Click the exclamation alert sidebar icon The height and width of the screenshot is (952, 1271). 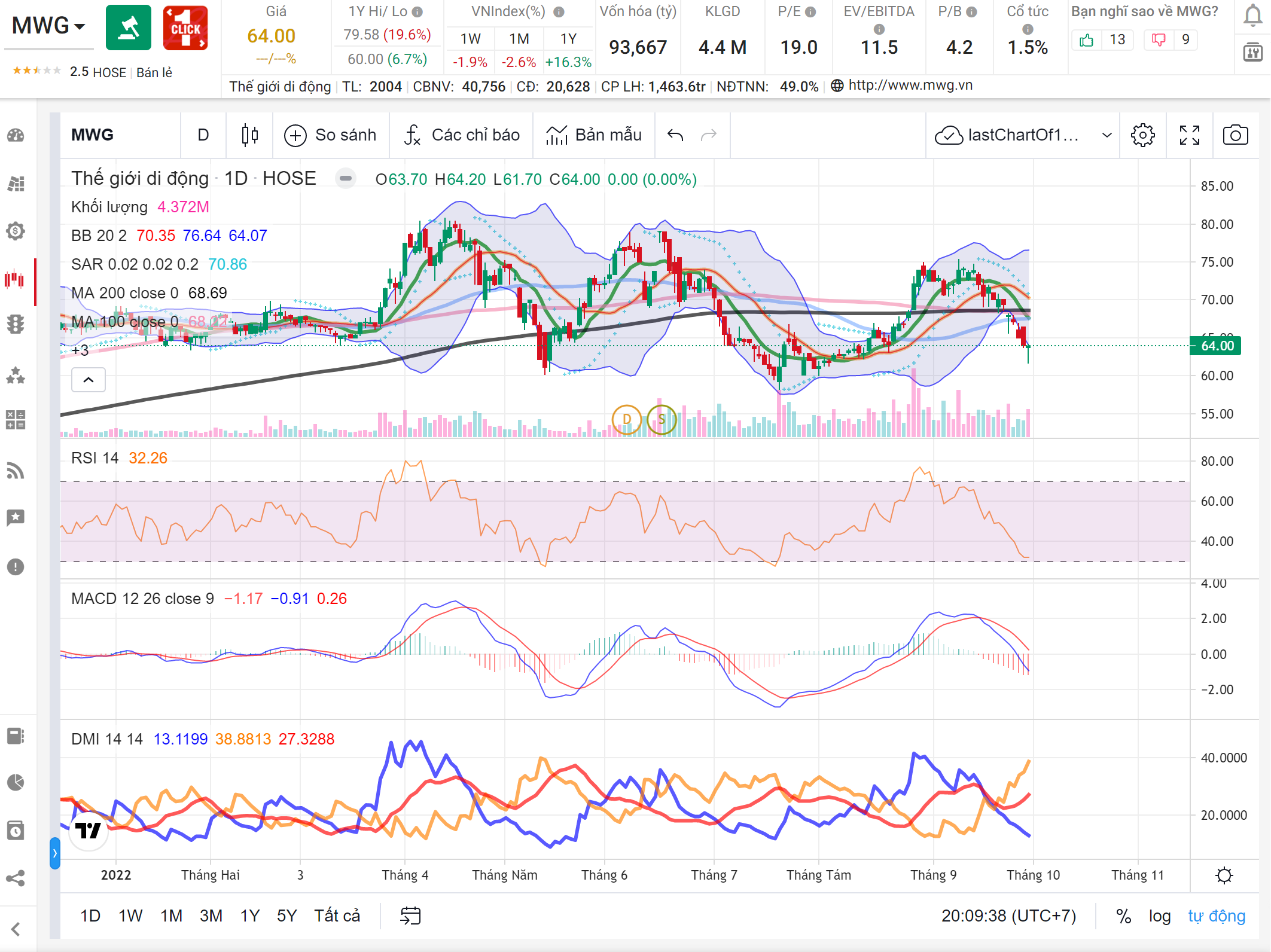point(16,566)
